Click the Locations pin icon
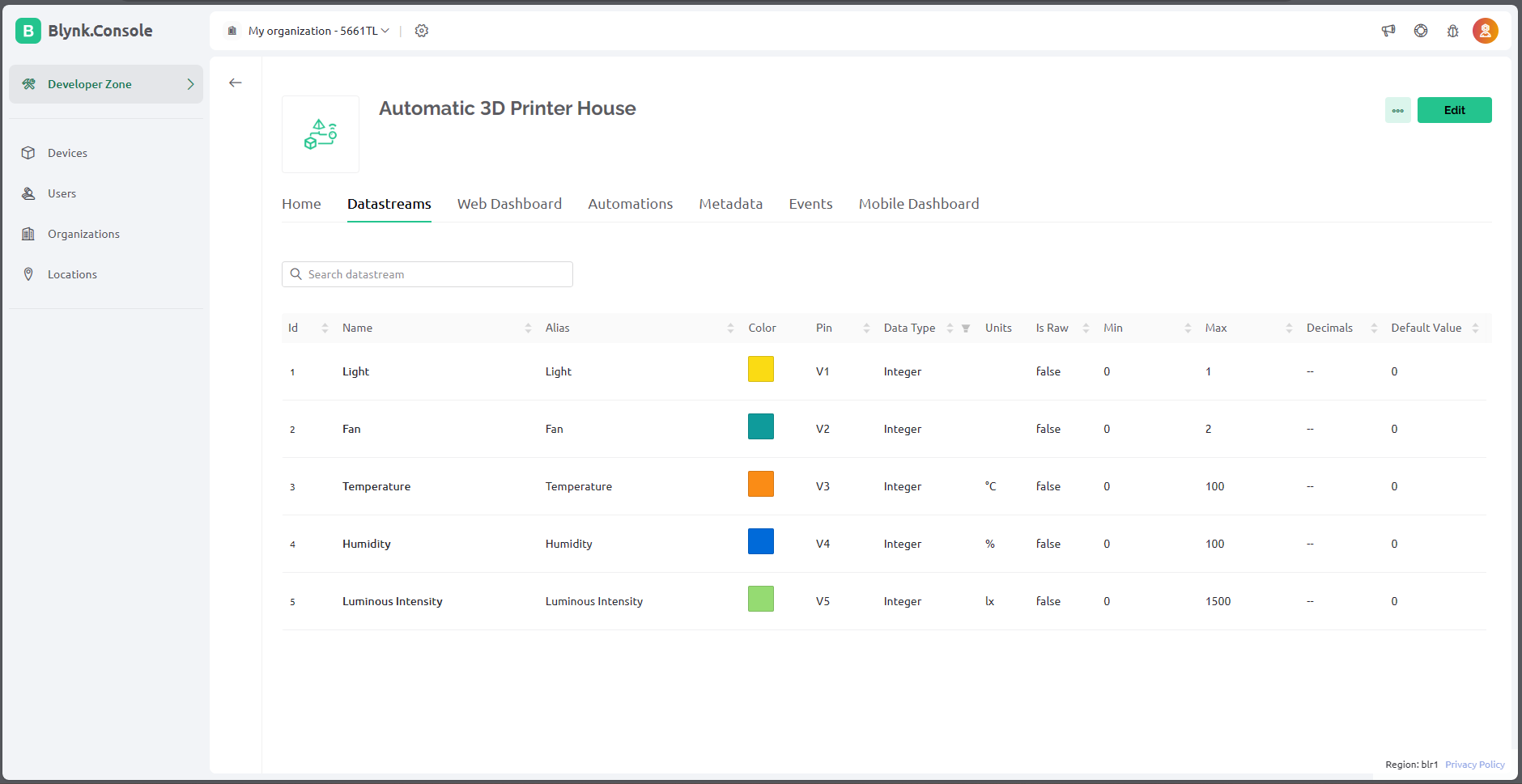This screenshot has width=1522, height=784. (28, 274)
